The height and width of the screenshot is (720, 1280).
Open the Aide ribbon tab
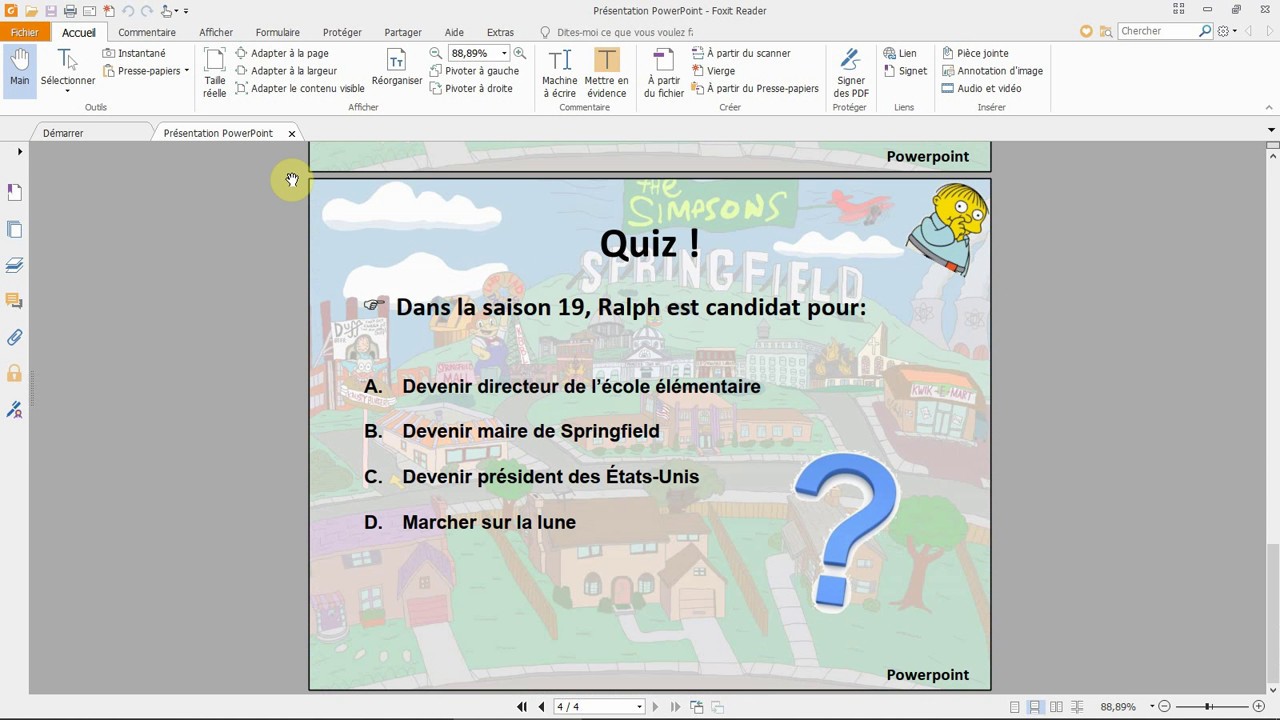(454, 32)
